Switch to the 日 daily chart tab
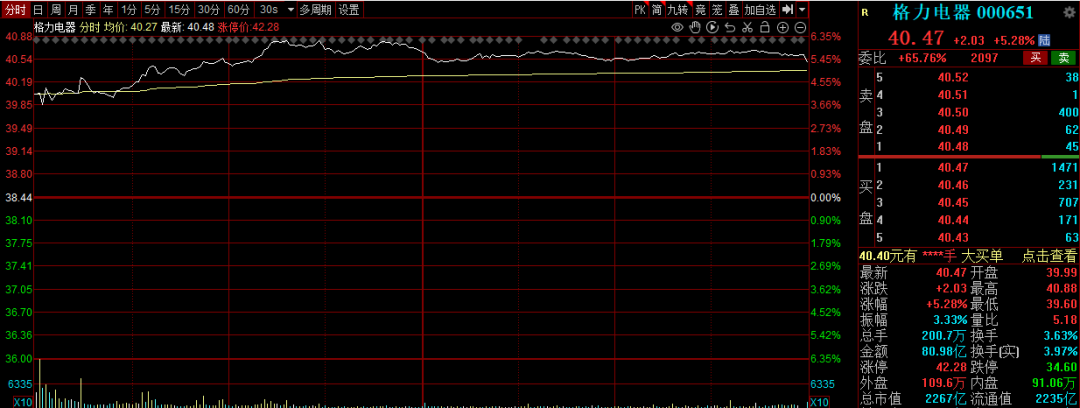 (x=37, y=10)
